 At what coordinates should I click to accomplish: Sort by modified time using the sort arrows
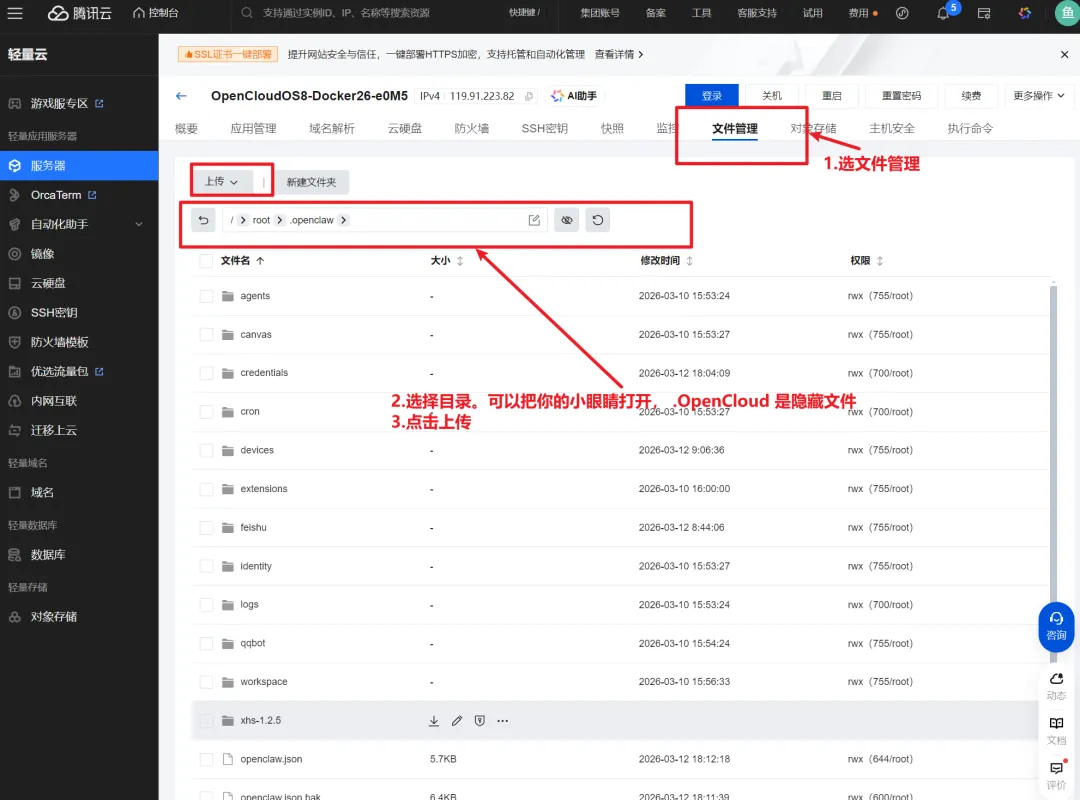pos(689,260)
